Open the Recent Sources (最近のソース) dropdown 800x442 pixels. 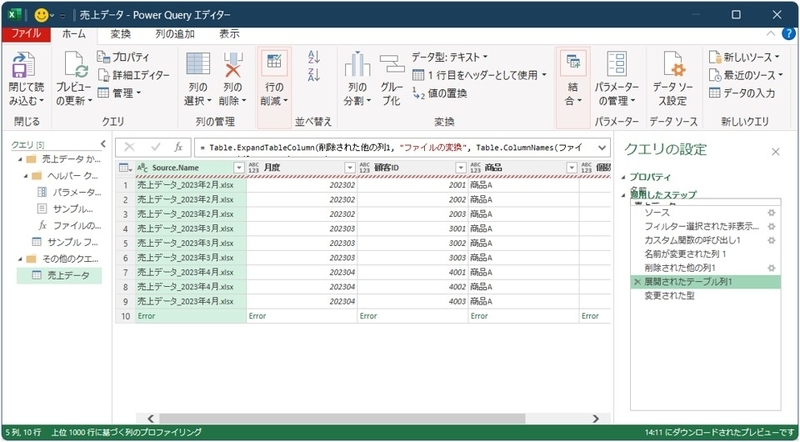746,75
